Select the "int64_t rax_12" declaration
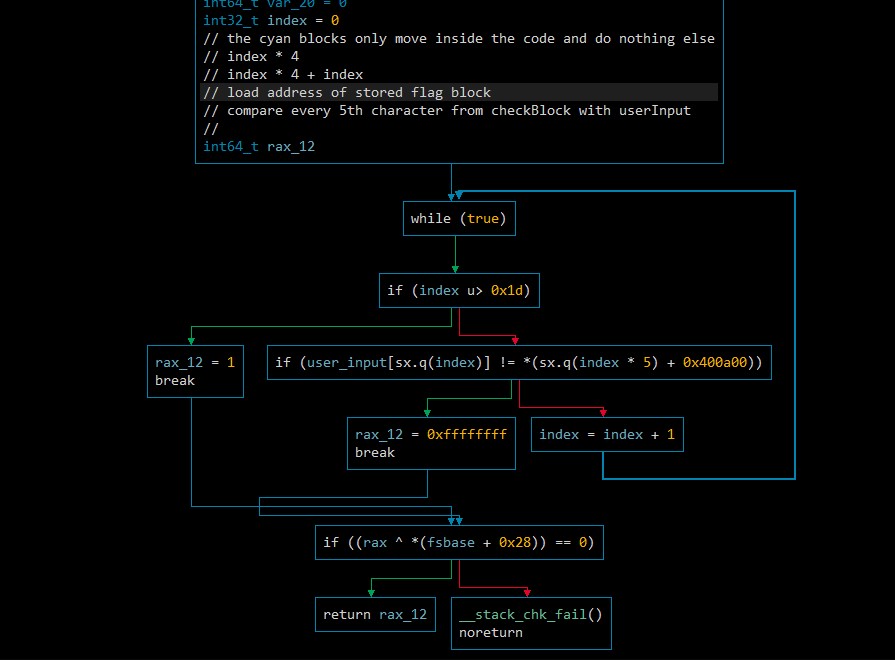Image resolution: width=895 pixels, height=660 pixels. (x=259, y=147)
